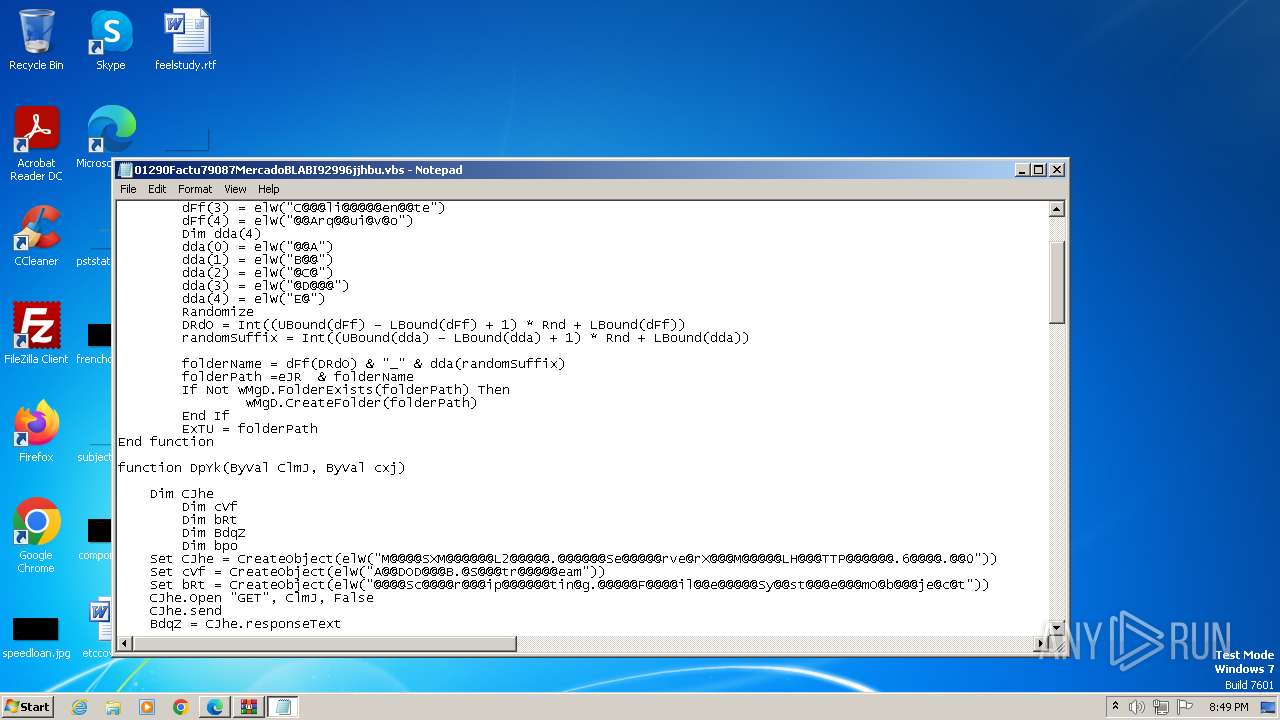Open the Recycle Bin desktop icon

(x=36, y=40)
